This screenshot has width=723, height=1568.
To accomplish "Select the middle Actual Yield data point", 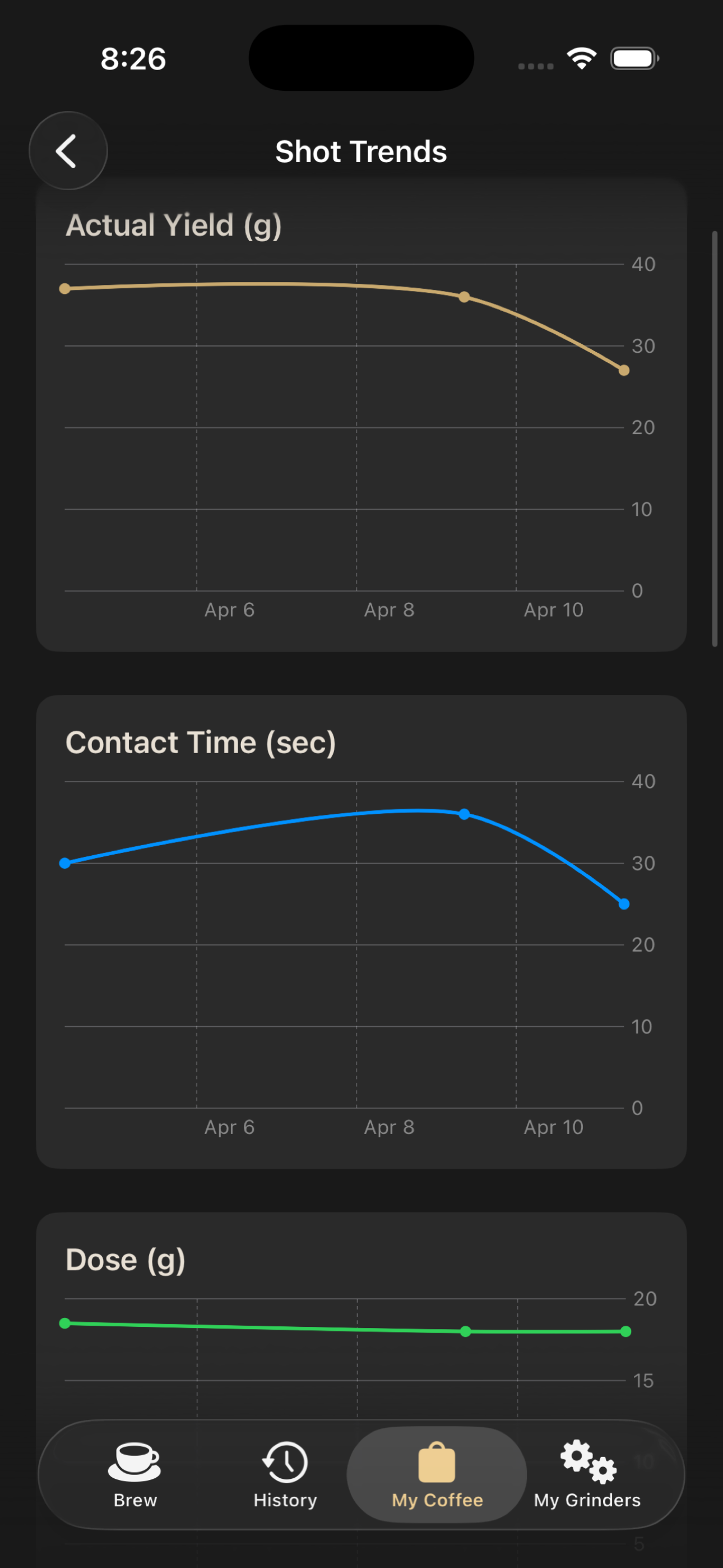I will 465,297.
